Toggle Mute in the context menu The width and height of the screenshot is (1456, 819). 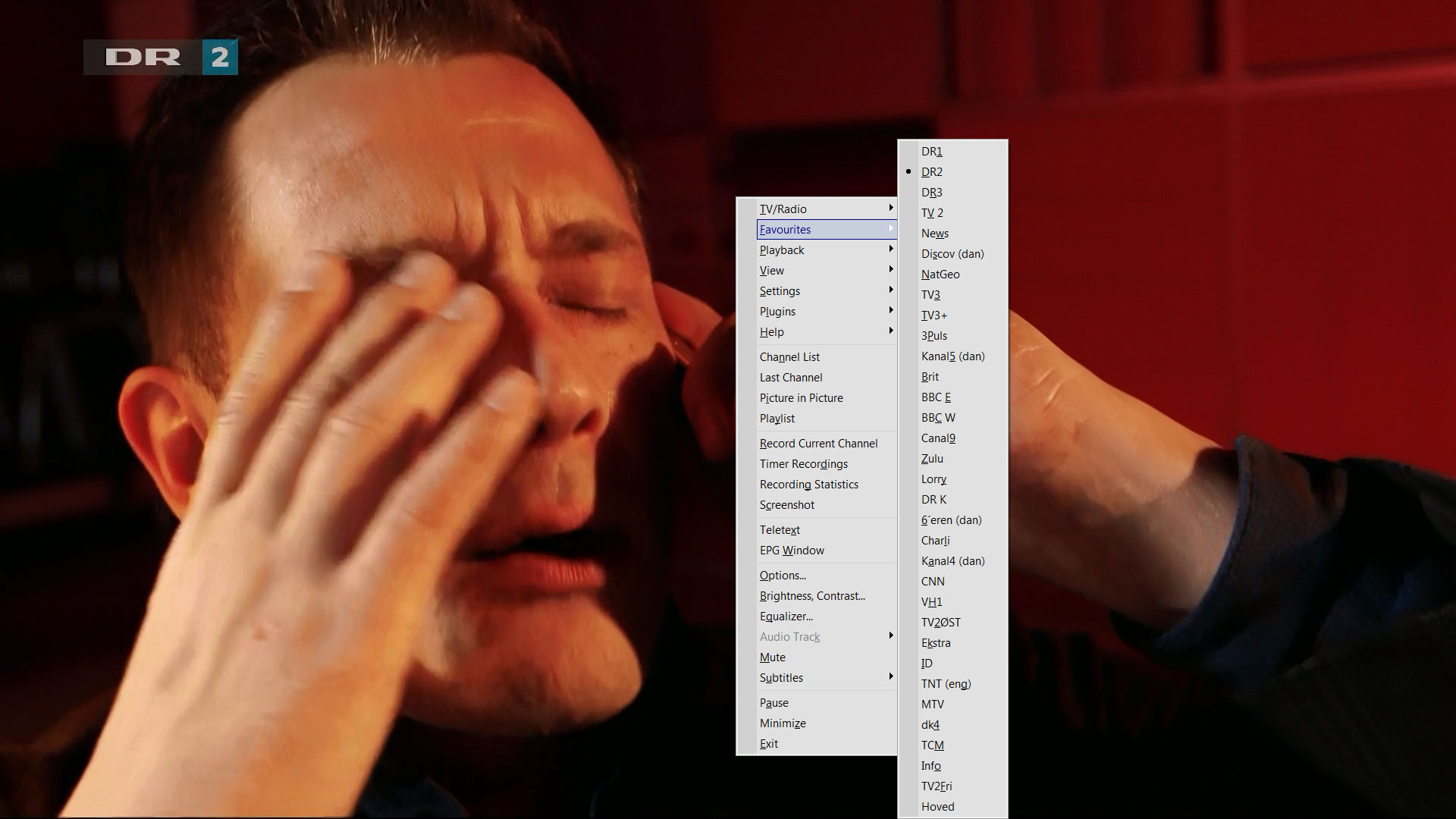tap(773, 657)
